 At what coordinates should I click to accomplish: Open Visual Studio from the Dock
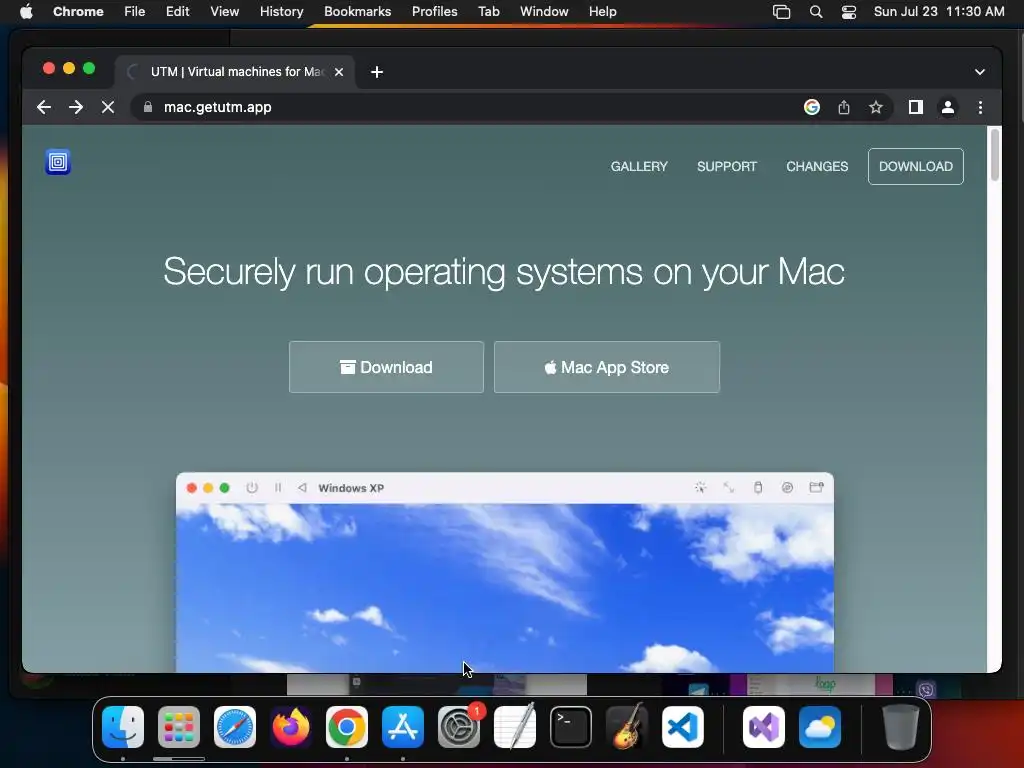pos(763,727)
